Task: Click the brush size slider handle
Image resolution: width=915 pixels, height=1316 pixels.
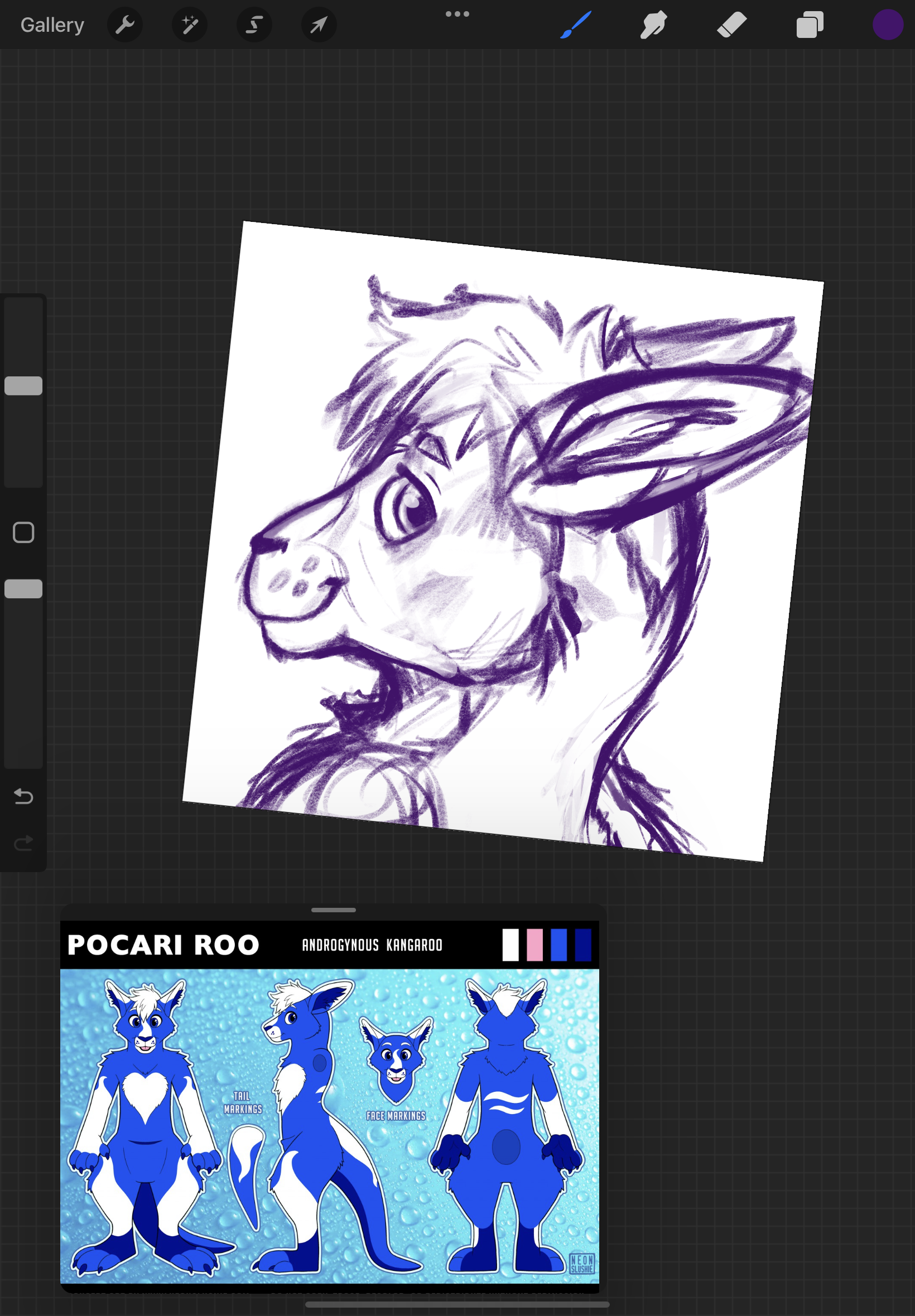Action: [x=23, y=385]
